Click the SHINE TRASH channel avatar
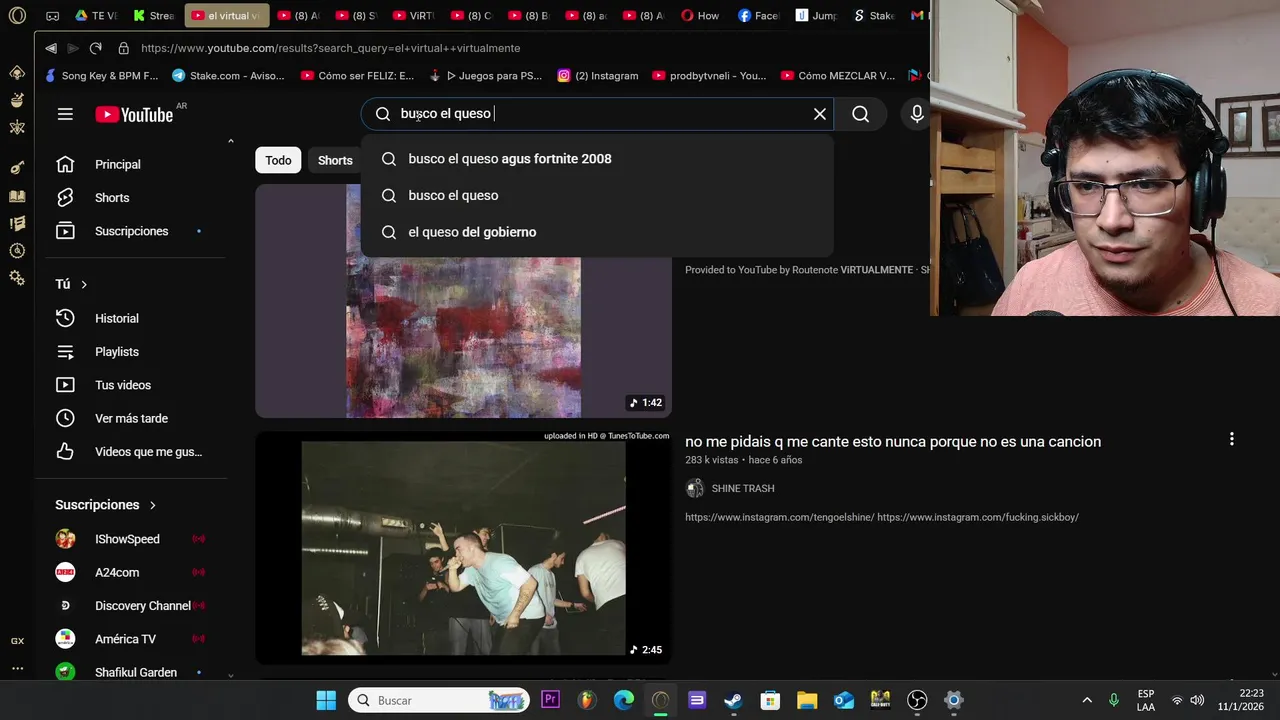This screenshot has height=720, width=1280. click(695, 489)
